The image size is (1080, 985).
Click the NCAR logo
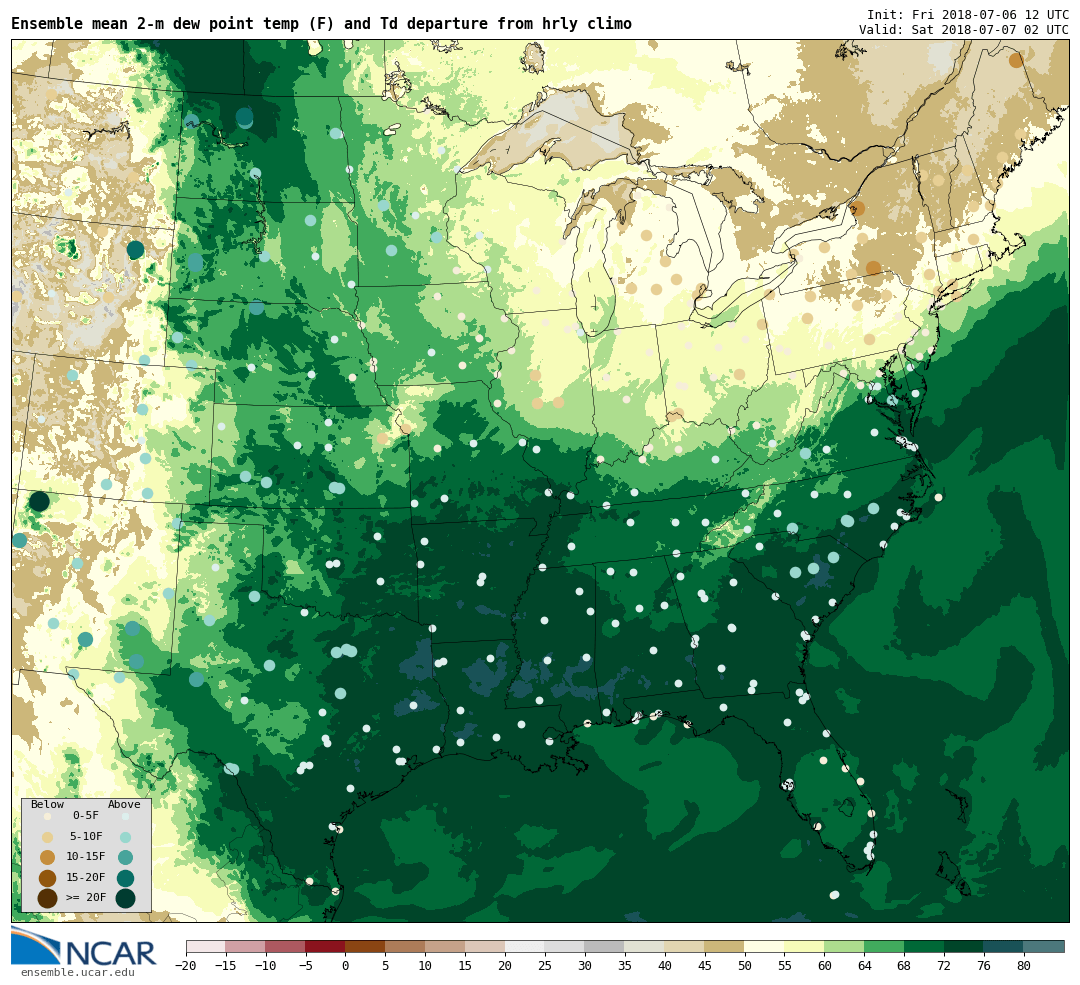pyautogui.click(x=84, y=947)
